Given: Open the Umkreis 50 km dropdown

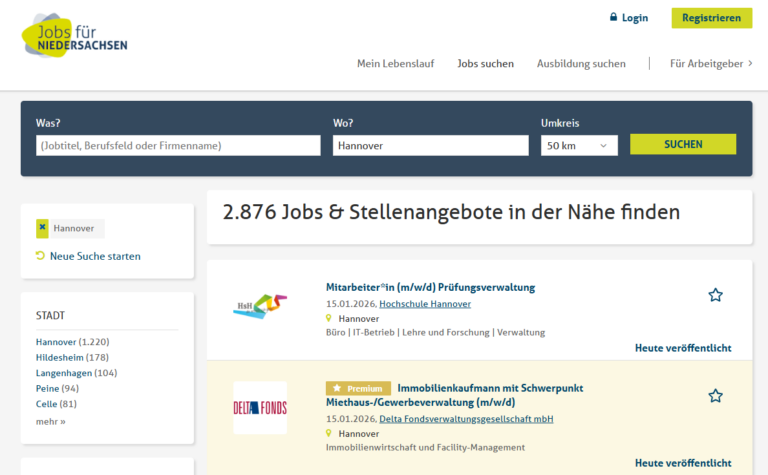Looking at the screenshot, I should point(579,146).
